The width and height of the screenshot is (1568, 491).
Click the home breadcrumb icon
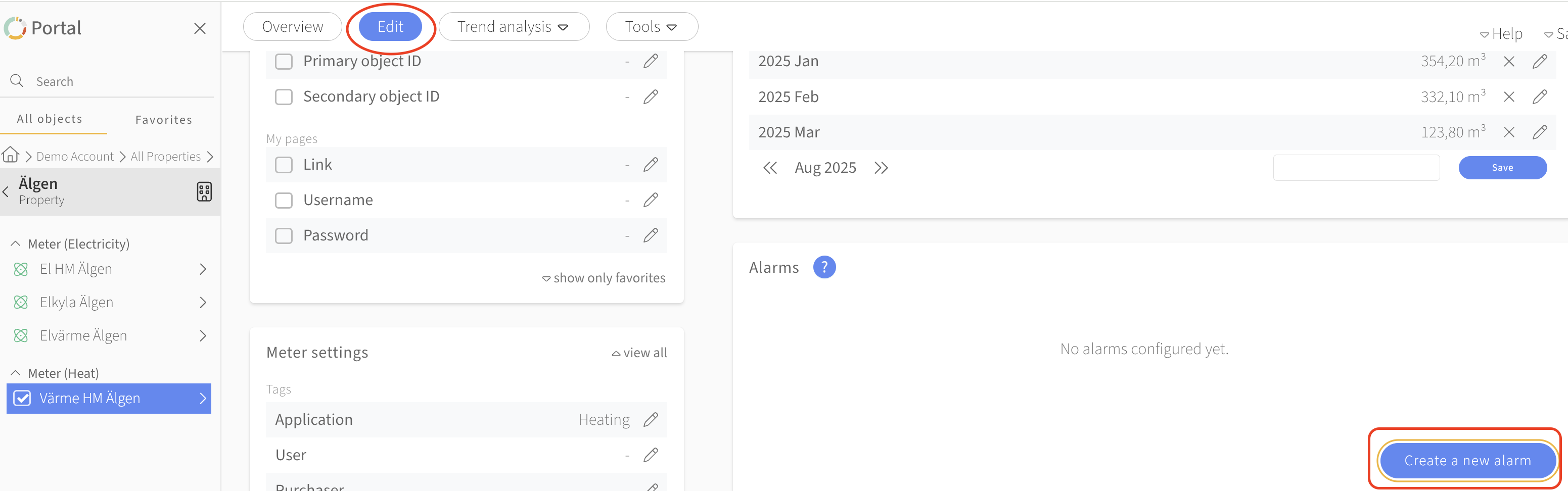[x=10, y=155]
